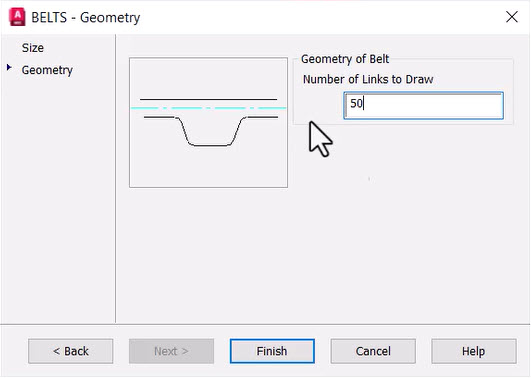Select the Geometry step in the sidebar
531x378 pixels.
(47, 70)
